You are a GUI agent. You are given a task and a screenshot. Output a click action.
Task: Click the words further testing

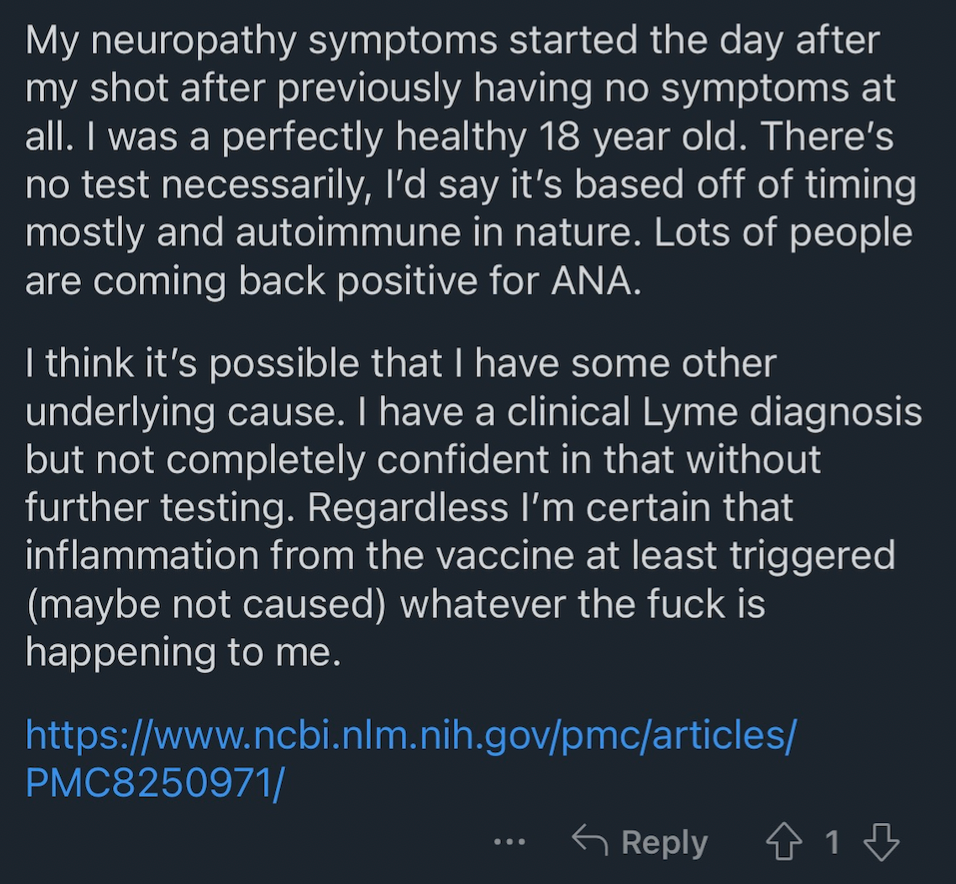(156, 508)
